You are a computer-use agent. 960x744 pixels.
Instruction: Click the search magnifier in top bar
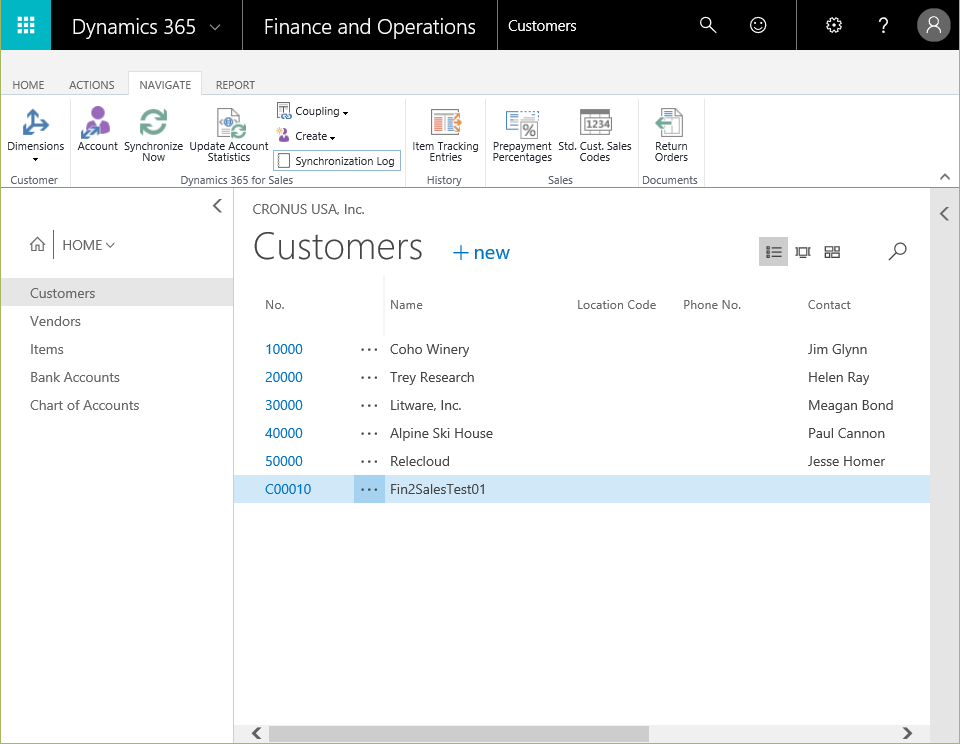pos(708,25)
